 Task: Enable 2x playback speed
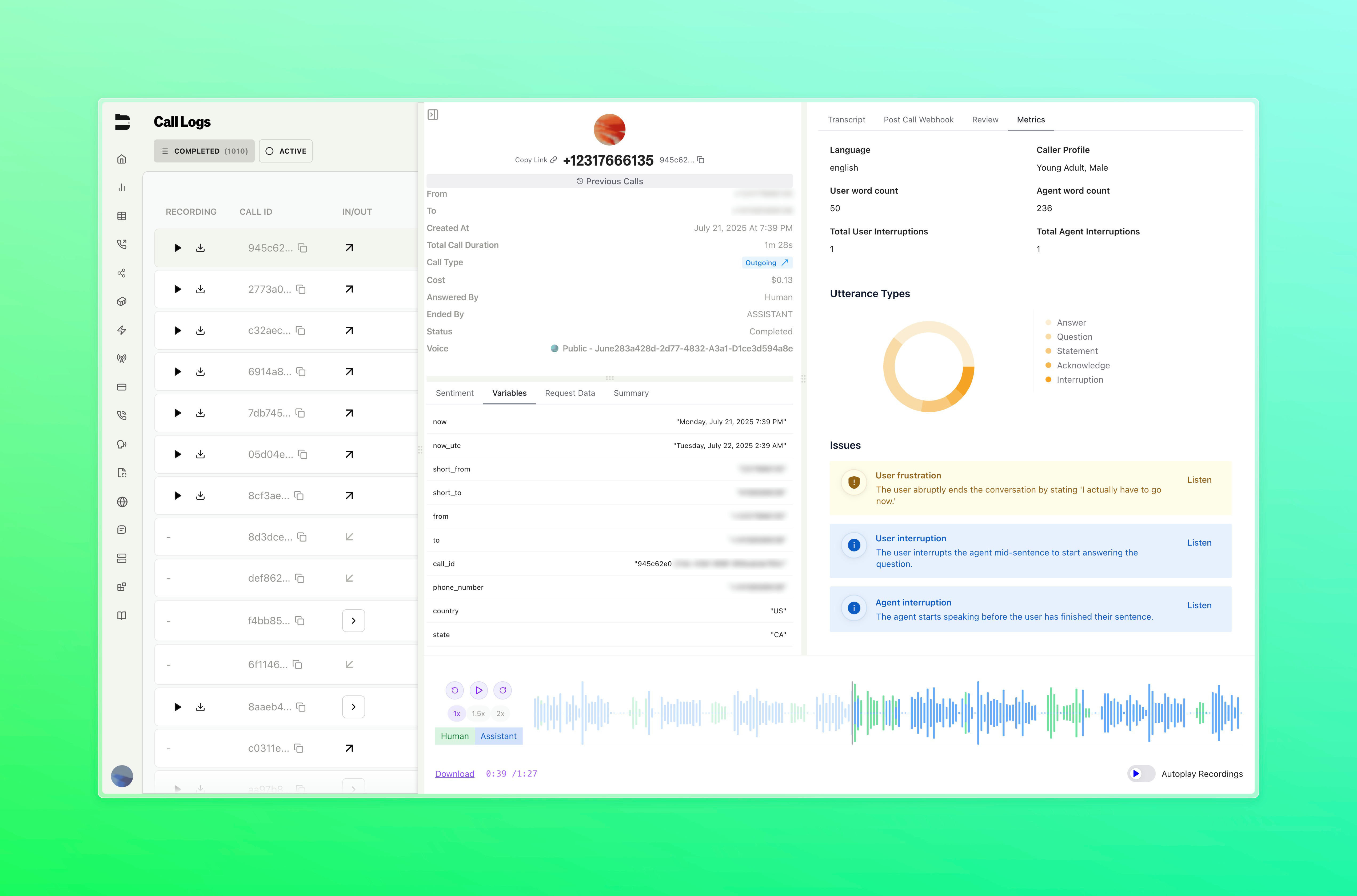pyautogui.click(x=500, y=713)
